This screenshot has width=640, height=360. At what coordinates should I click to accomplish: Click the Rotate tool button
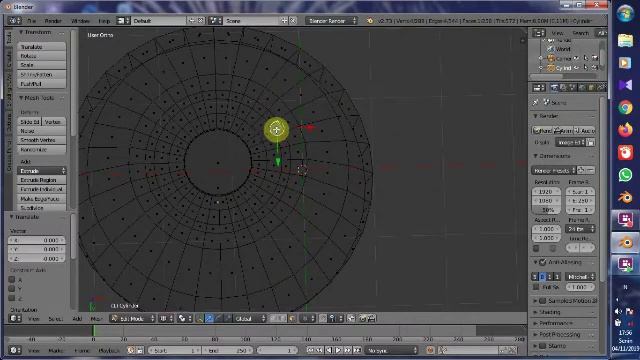pos(41,56)
